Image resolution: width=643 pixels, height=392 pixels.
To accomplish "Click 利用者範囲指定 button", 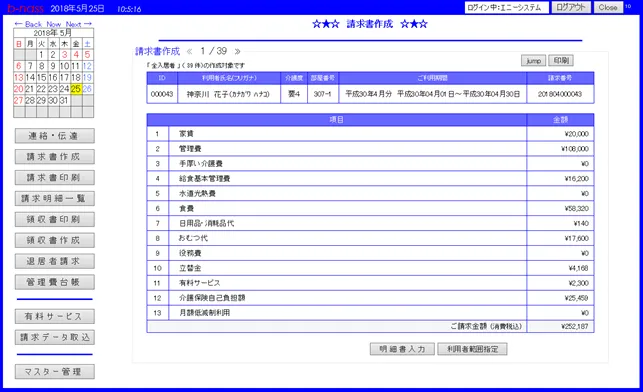I will click(x=472, y=349).
